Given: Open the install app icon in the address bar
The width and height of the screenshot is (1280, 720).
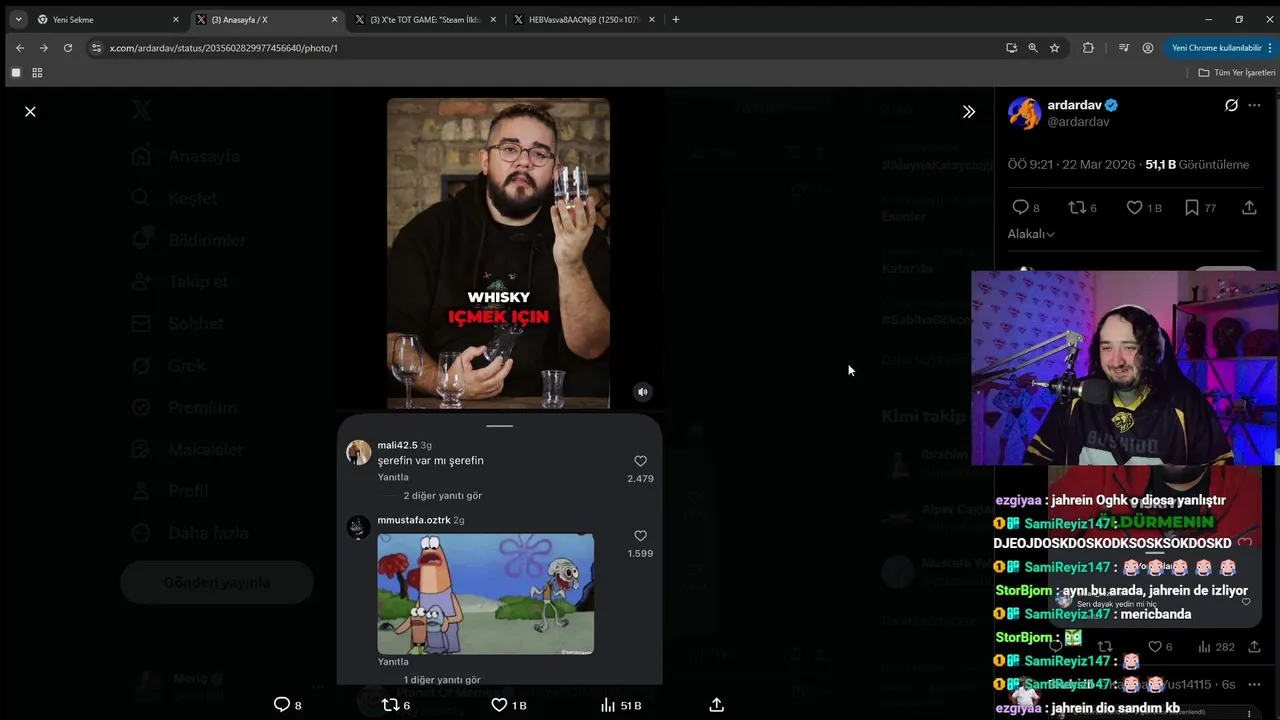Looking at the screenshot, I should click(1012, 48).
